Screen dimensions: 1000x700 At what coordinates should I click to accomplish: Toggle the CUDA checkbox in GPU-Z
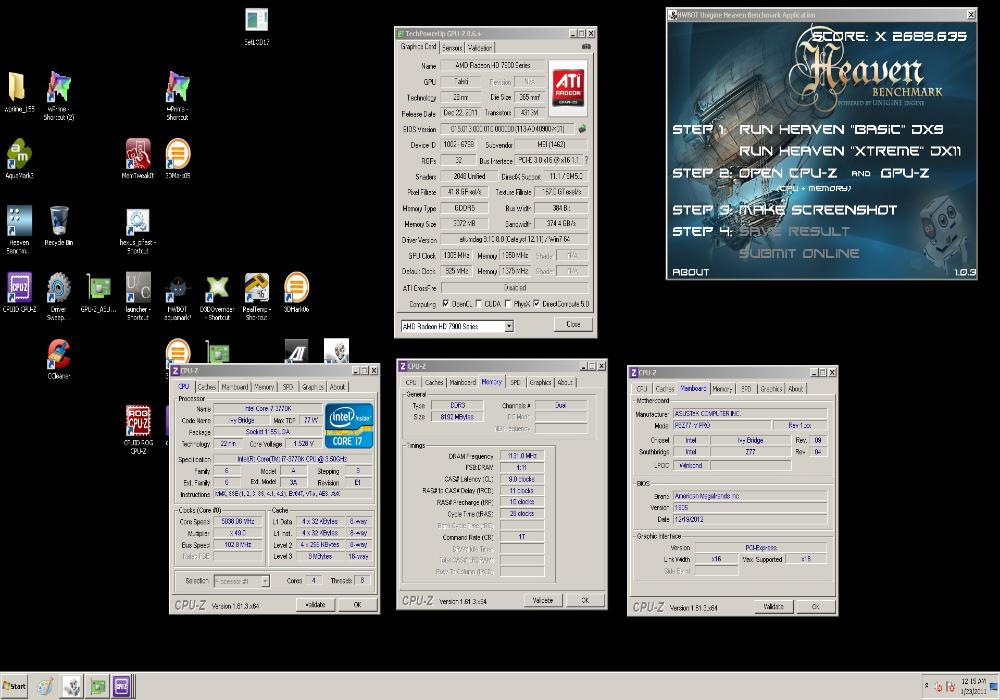478,304
